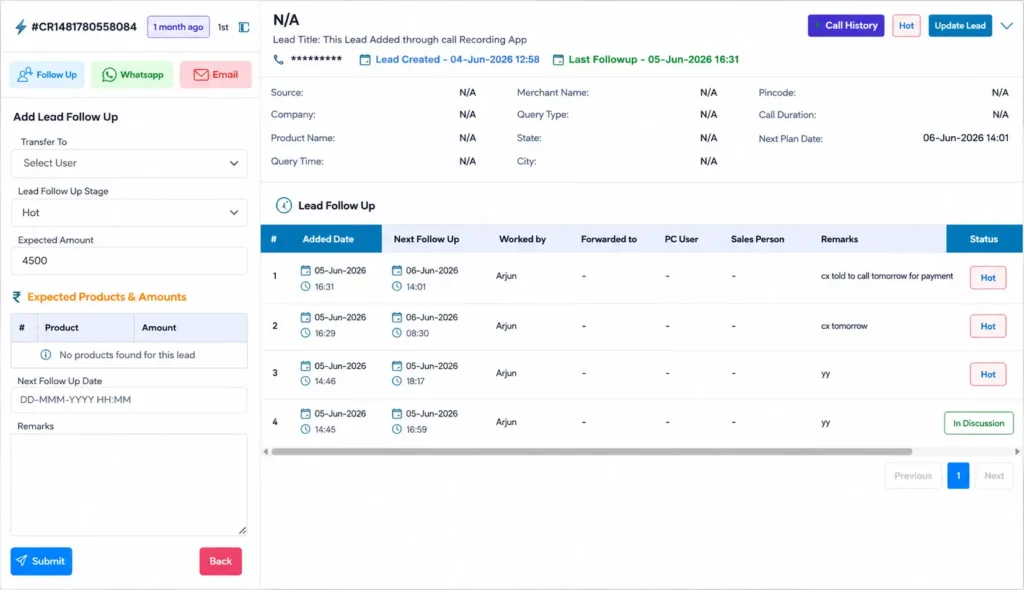This screenshot has height=590, width=1024.
Task: Expand the Transfer To Select User dropdown
Action: [x=129, y=163]
